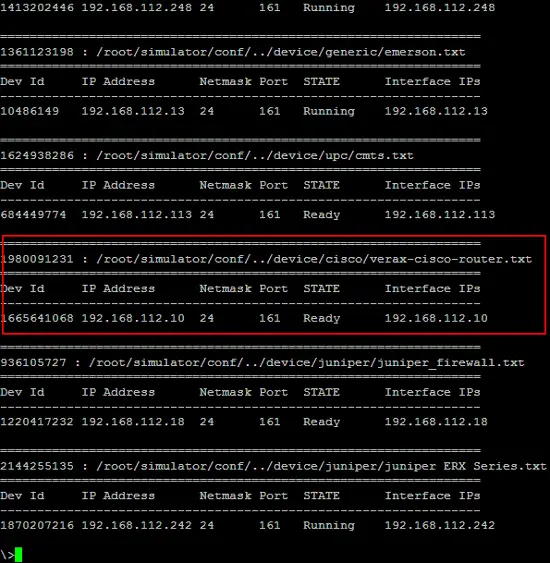Viewport: 550px width, 563px height.
Task: Click the emerson.txt device file path
Action: [x=281, y=52]
